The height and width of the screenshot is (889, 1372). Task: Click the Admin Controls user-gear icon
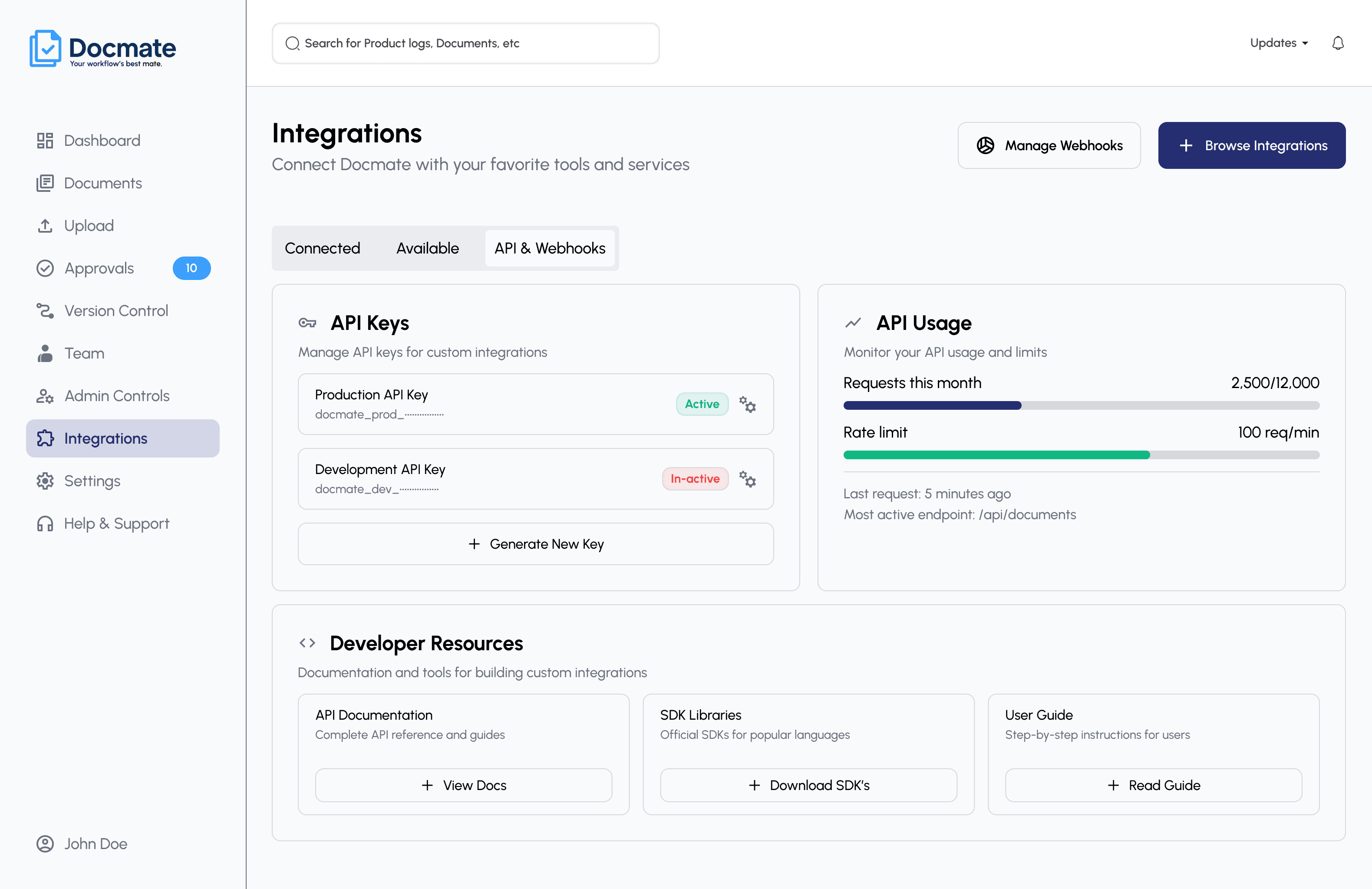[45, 396]
